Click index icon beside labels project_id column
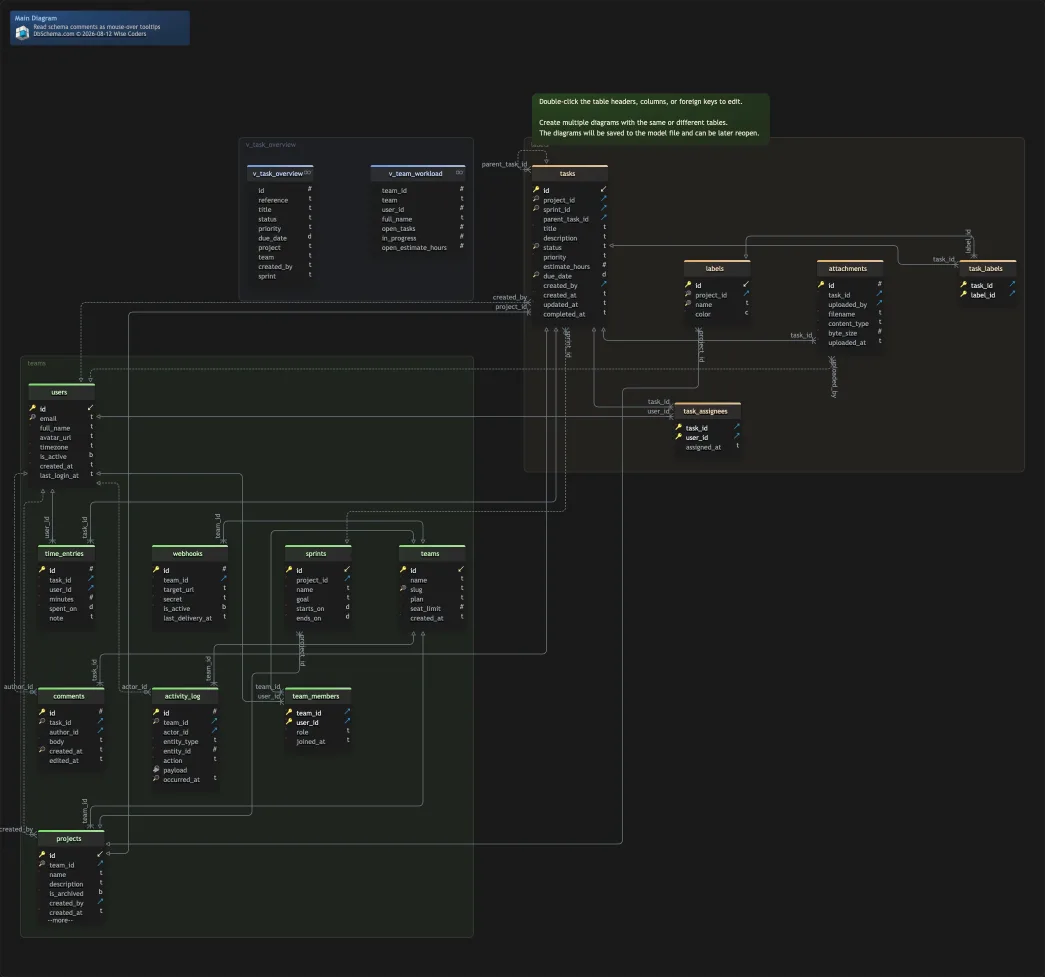 click(x=688, y=295)
